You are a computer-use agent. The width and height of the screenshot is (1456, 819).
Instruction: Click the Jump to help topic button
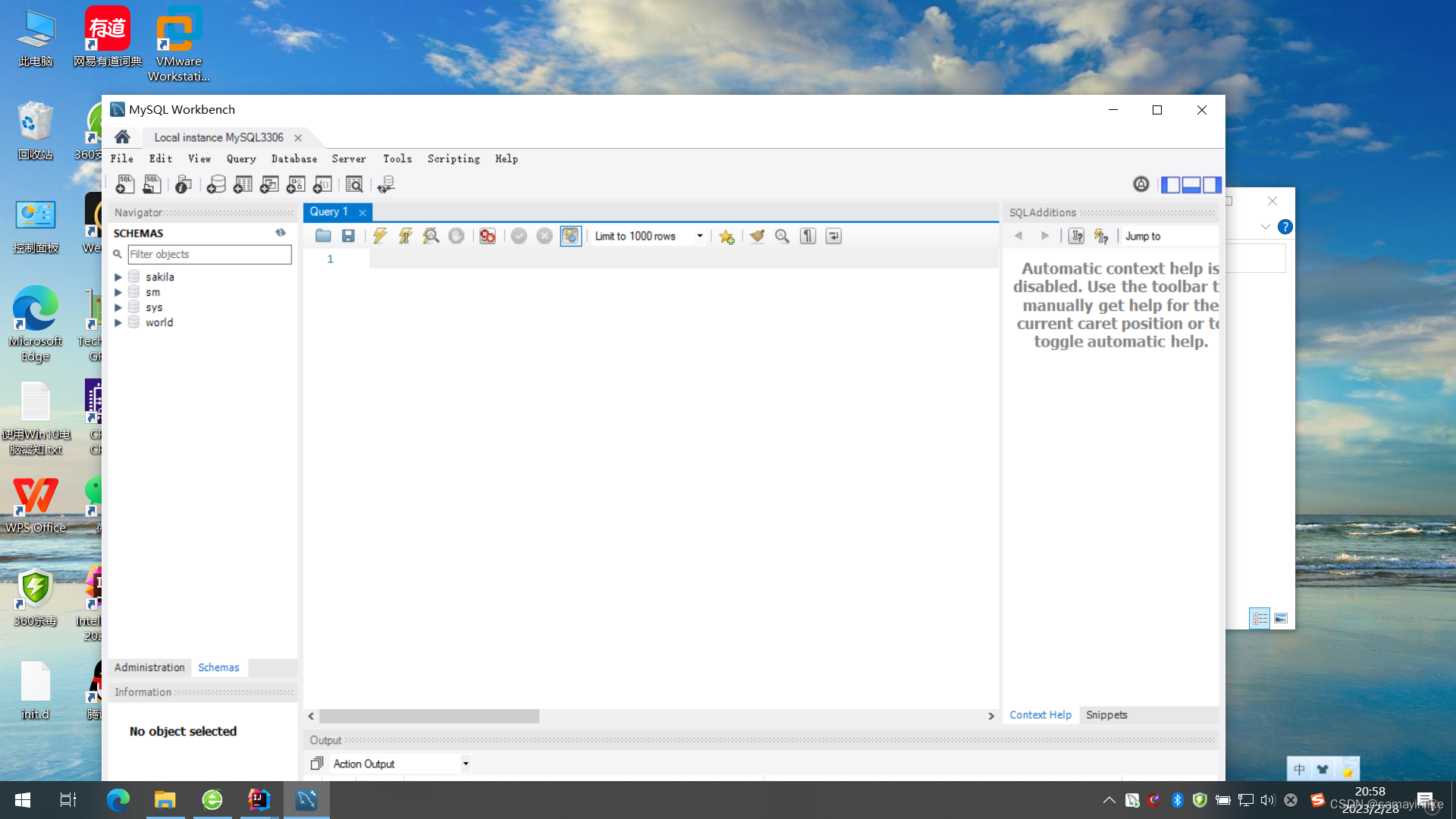coord(1142,236)
